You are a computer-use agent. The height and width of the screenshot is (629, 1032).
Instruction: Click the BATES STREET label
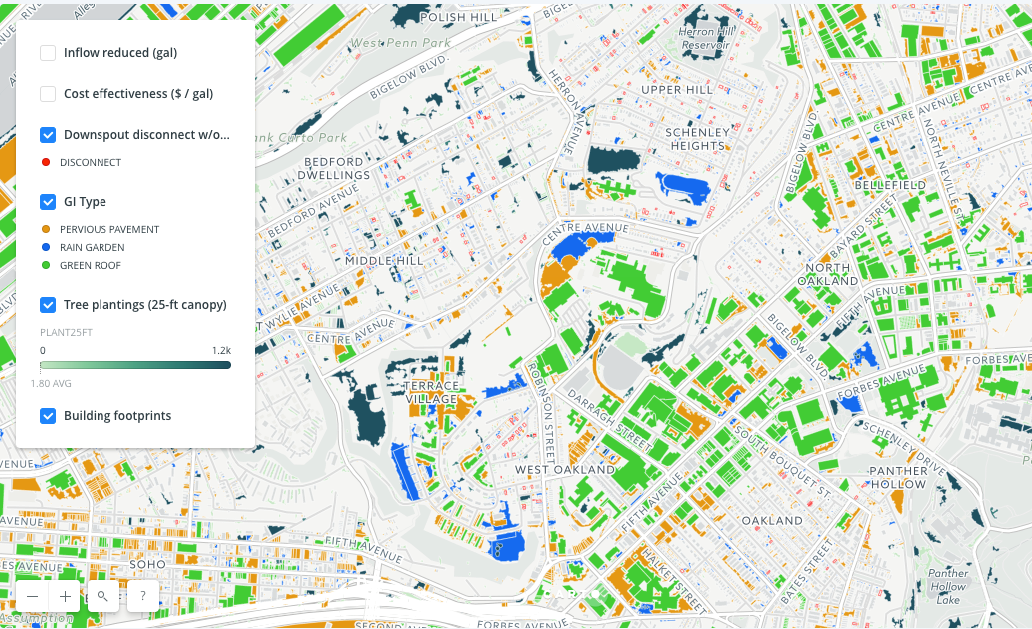coord(807,571)
